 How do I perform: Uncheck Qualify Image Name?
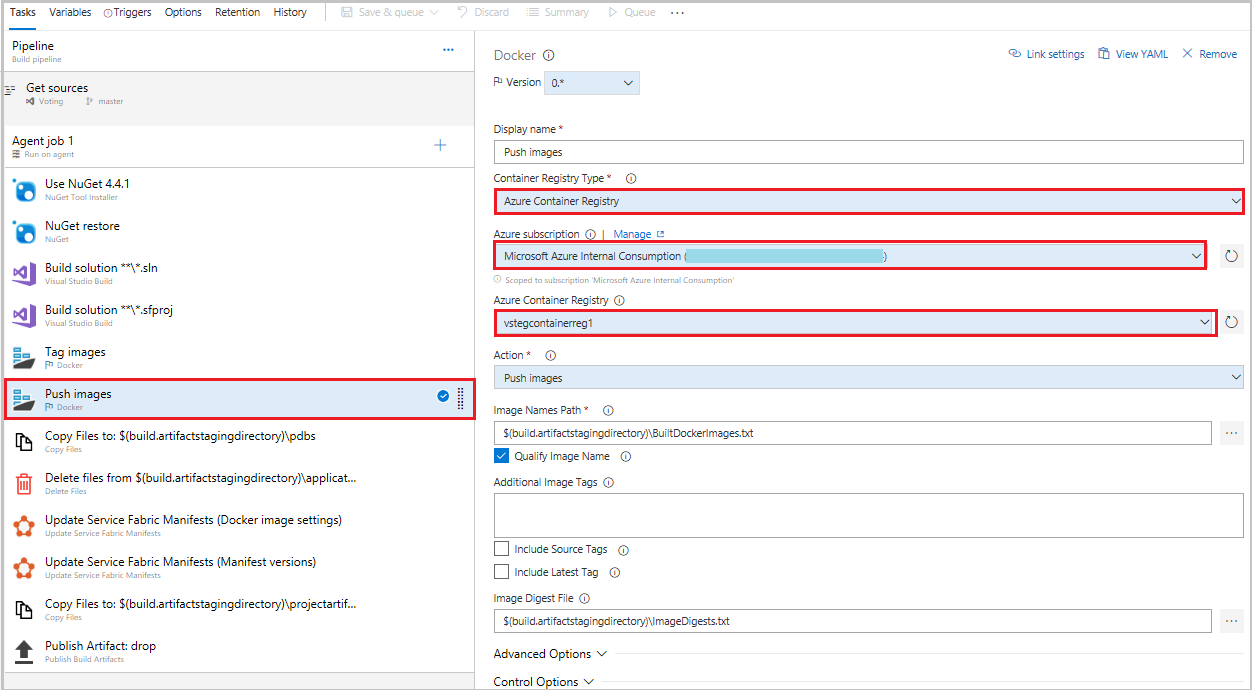tap(501, 456)
